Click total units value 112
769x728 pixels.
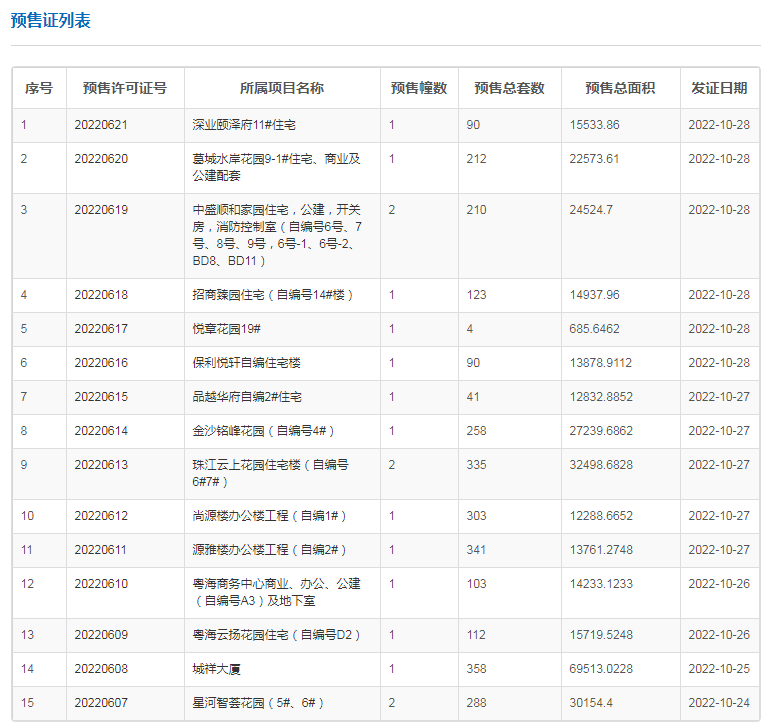476,635
